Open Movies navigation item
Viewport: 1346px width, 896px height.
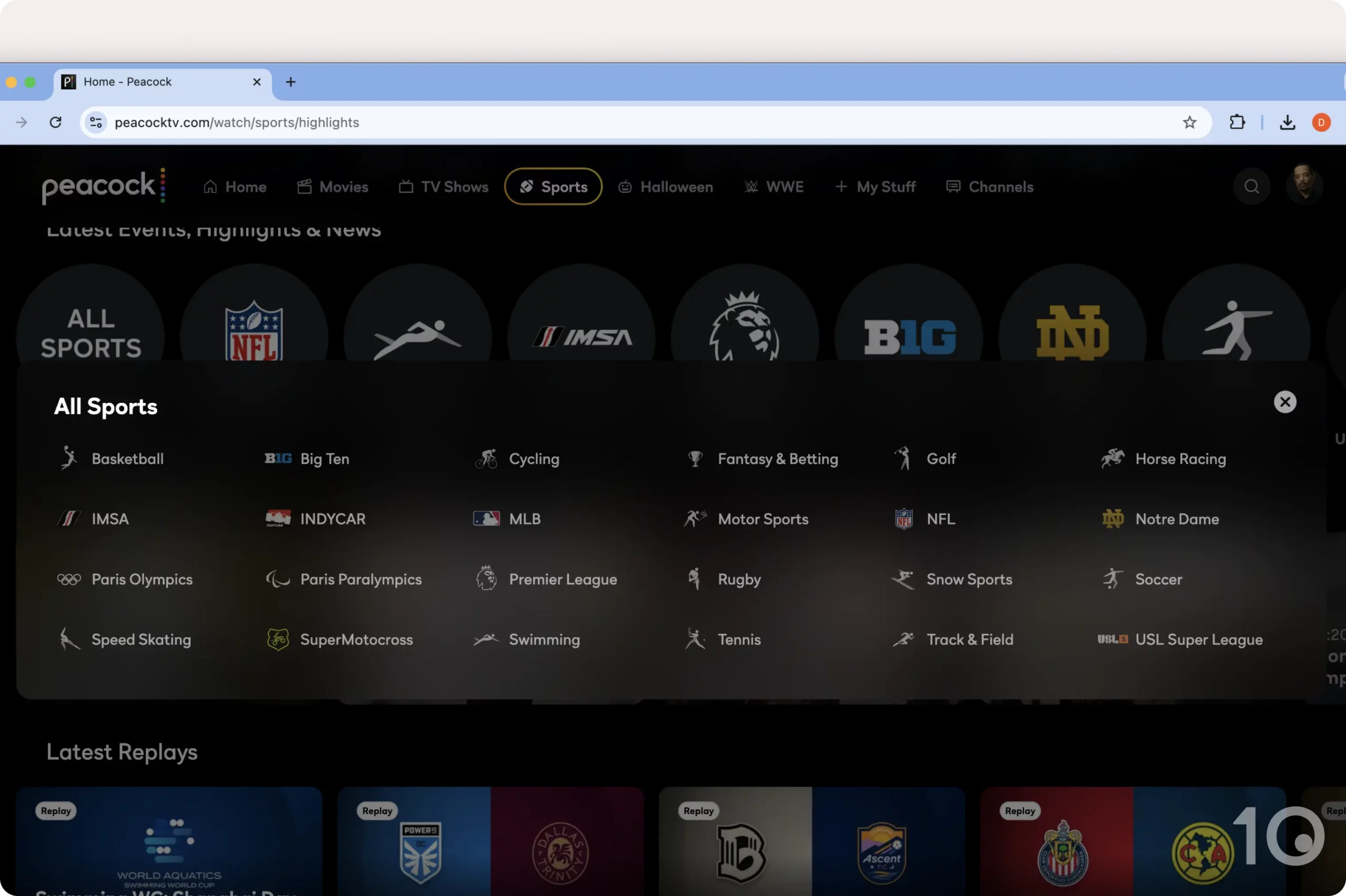tap(332, 187)
